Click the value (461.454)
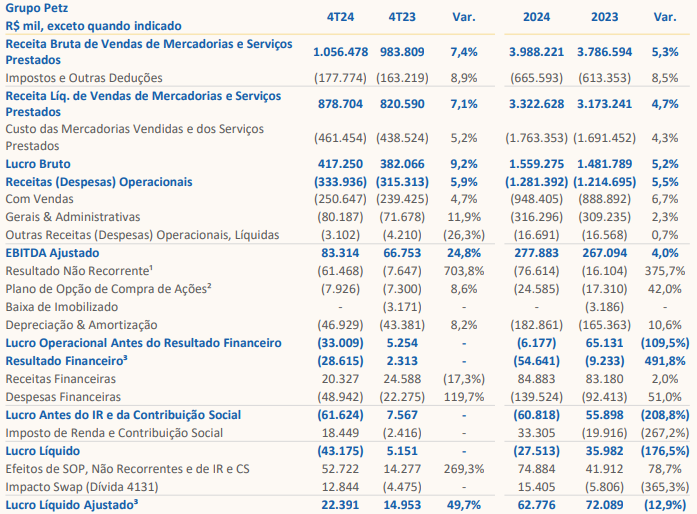The height and width of the screenshot is (514, 697). coord(340,138)
